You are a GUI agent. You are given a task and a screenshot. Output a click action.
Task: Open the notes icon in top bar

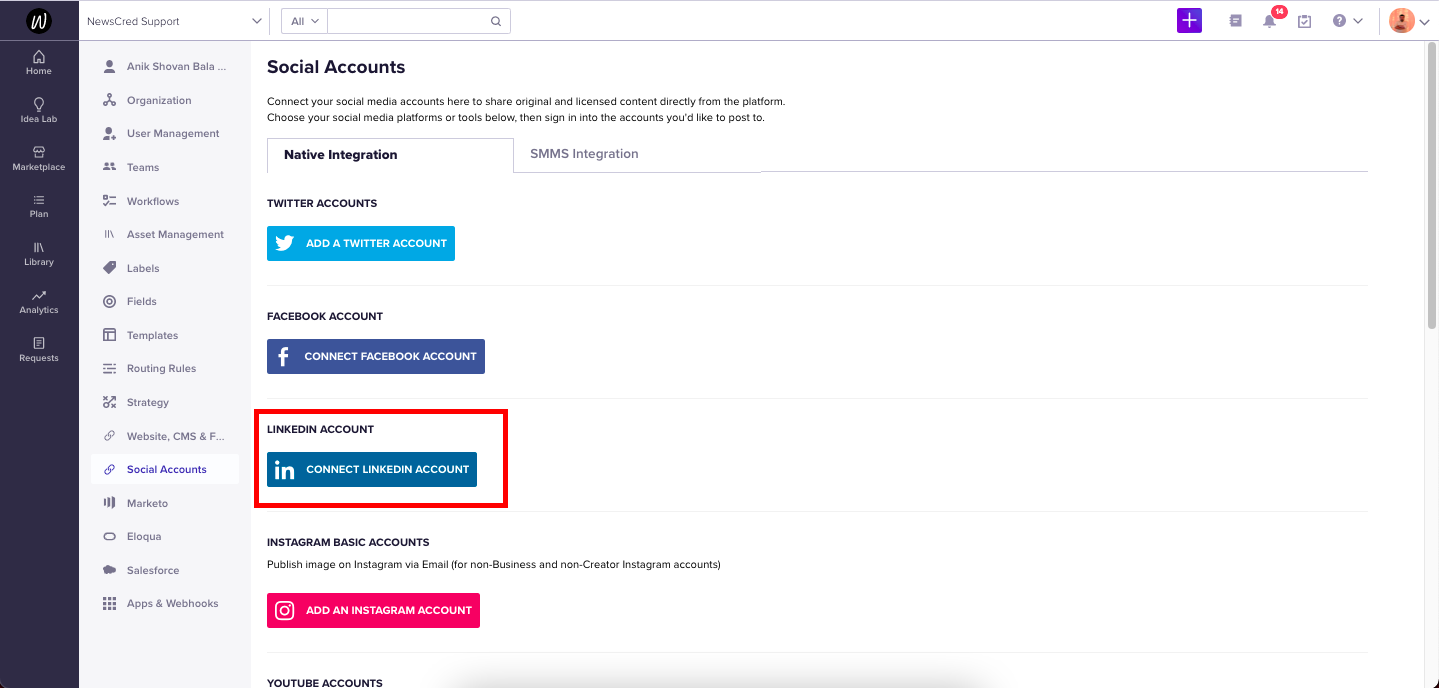pyautogui.click(x=1236, y=21)
